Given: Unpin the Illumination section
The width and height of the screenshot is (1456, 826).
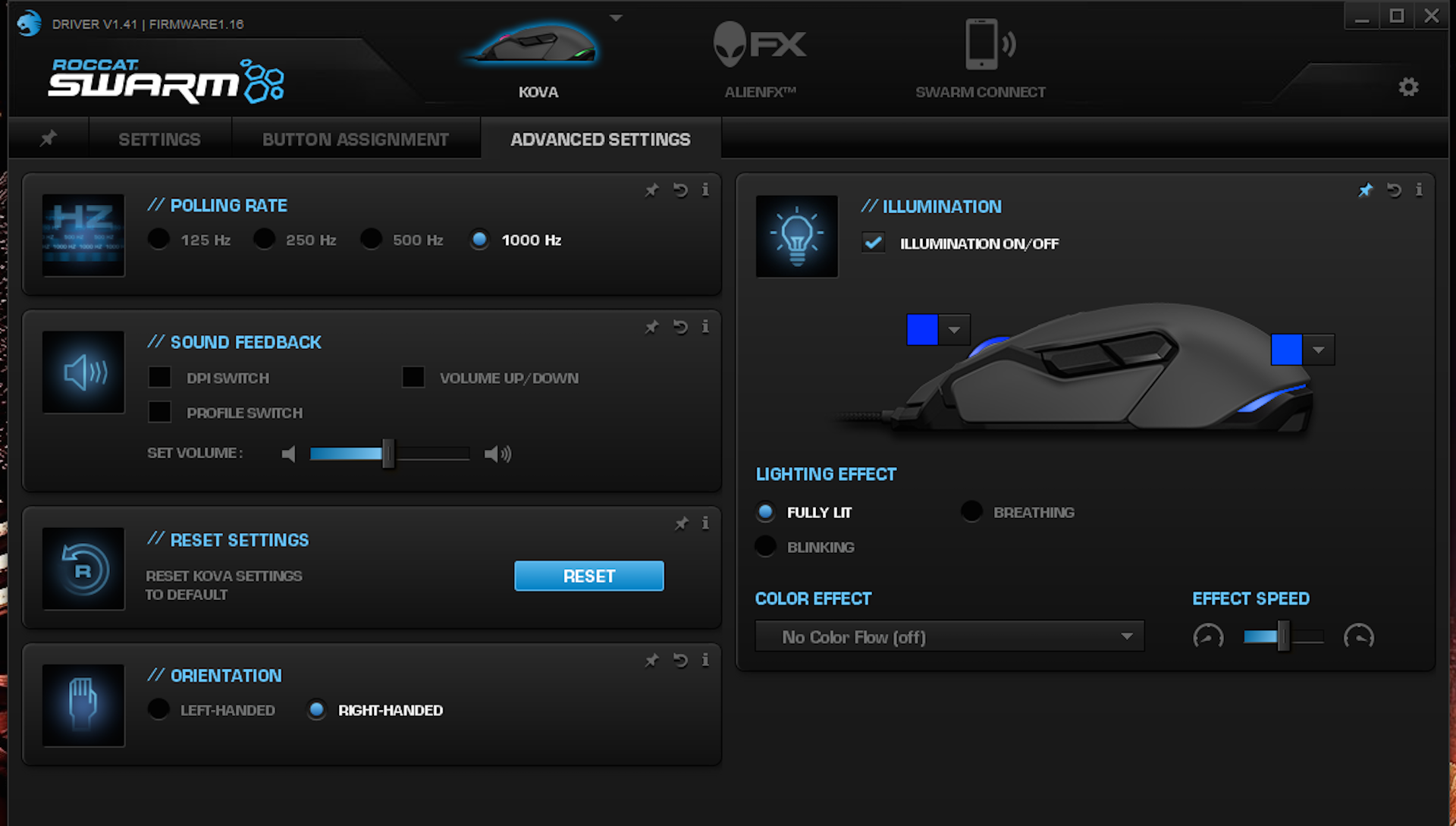Looking at the screenshot, I should pyautogui.click(x=1365, y=190).
